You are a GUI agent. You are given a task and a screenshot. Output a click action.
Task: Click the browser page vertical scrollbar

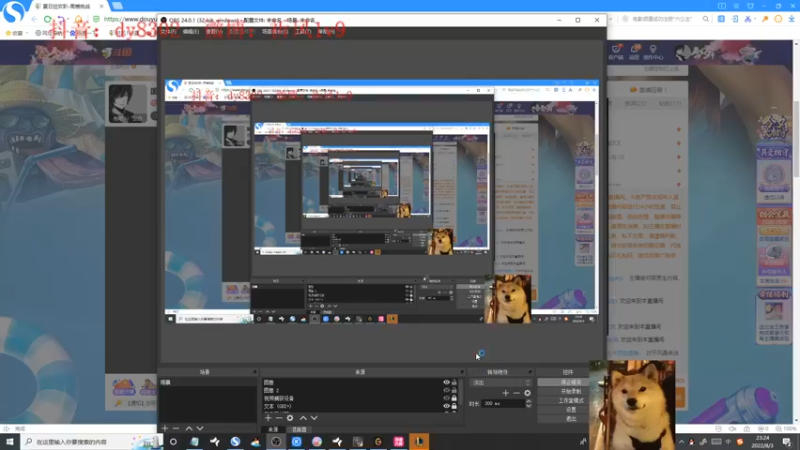(x=796, y=138)
